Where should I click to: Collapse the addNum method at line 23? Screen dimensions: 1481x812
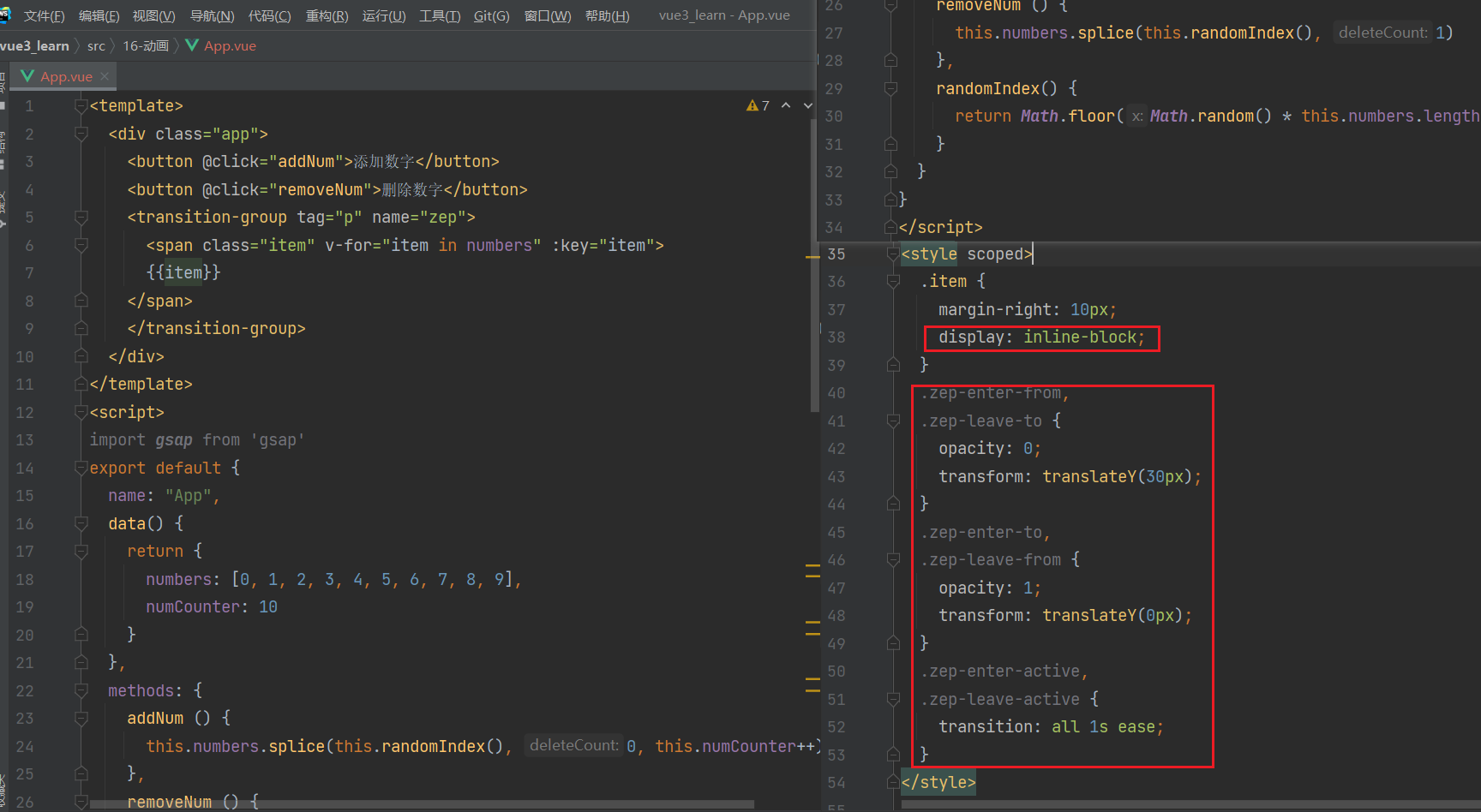[x=81, y=718]
